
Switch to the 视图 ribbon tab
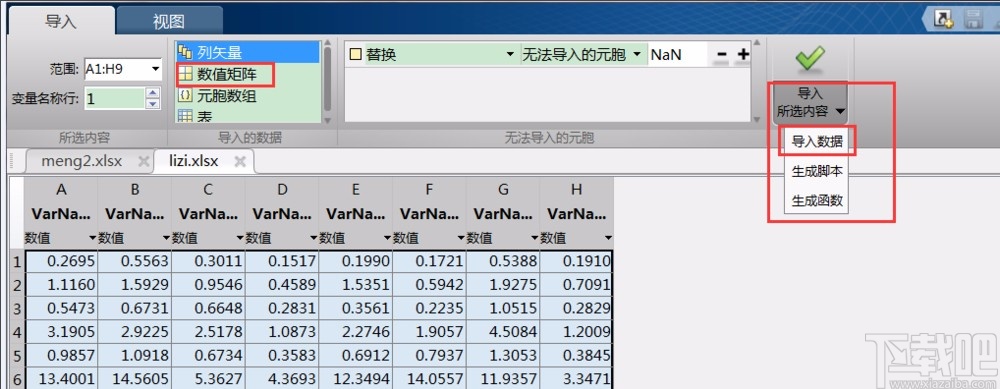(169, 21)
